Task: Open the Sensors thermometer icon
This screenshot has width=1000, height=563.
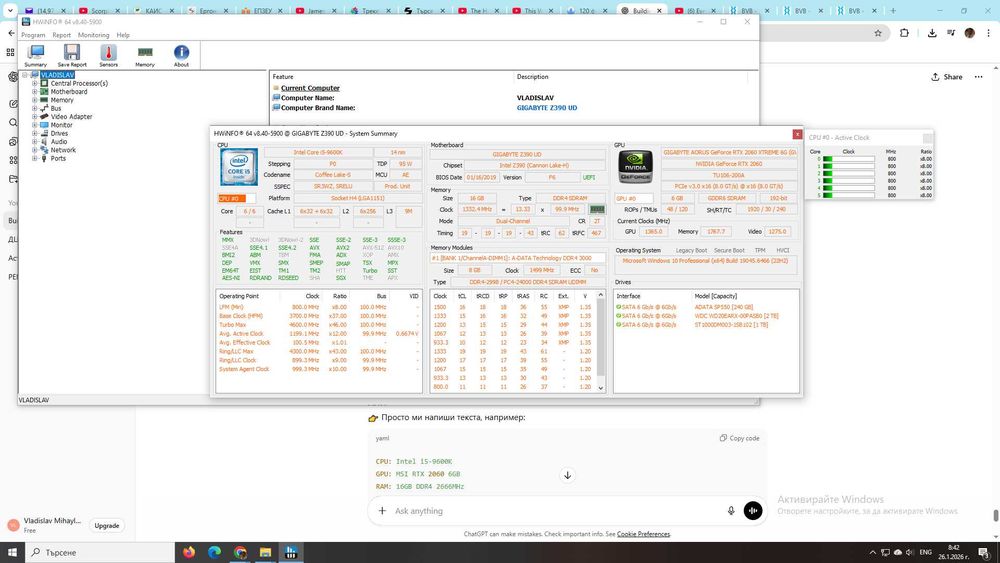Action: [108, 56]
